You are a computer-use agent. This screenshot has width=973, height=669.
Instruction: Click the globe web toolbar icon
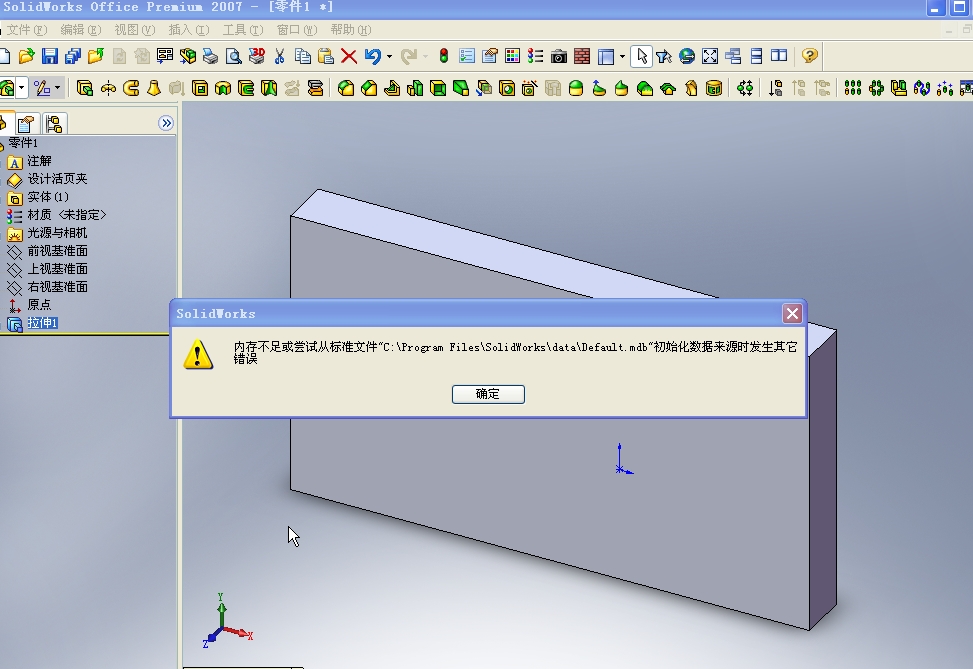pyautogui.click(x=687, y=56)
